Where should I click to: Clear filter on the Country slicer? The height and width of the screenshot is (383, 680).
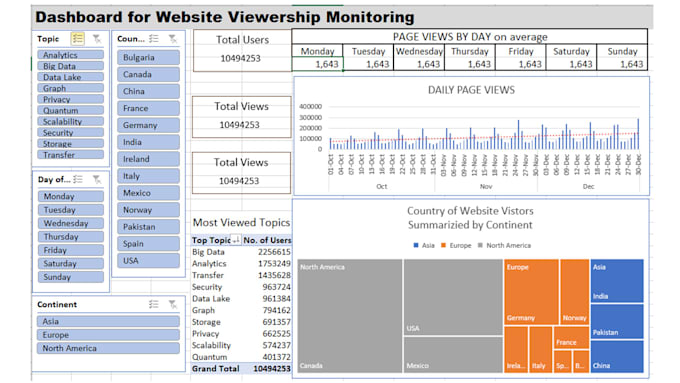pyautogui.click(x=173, y=39)
